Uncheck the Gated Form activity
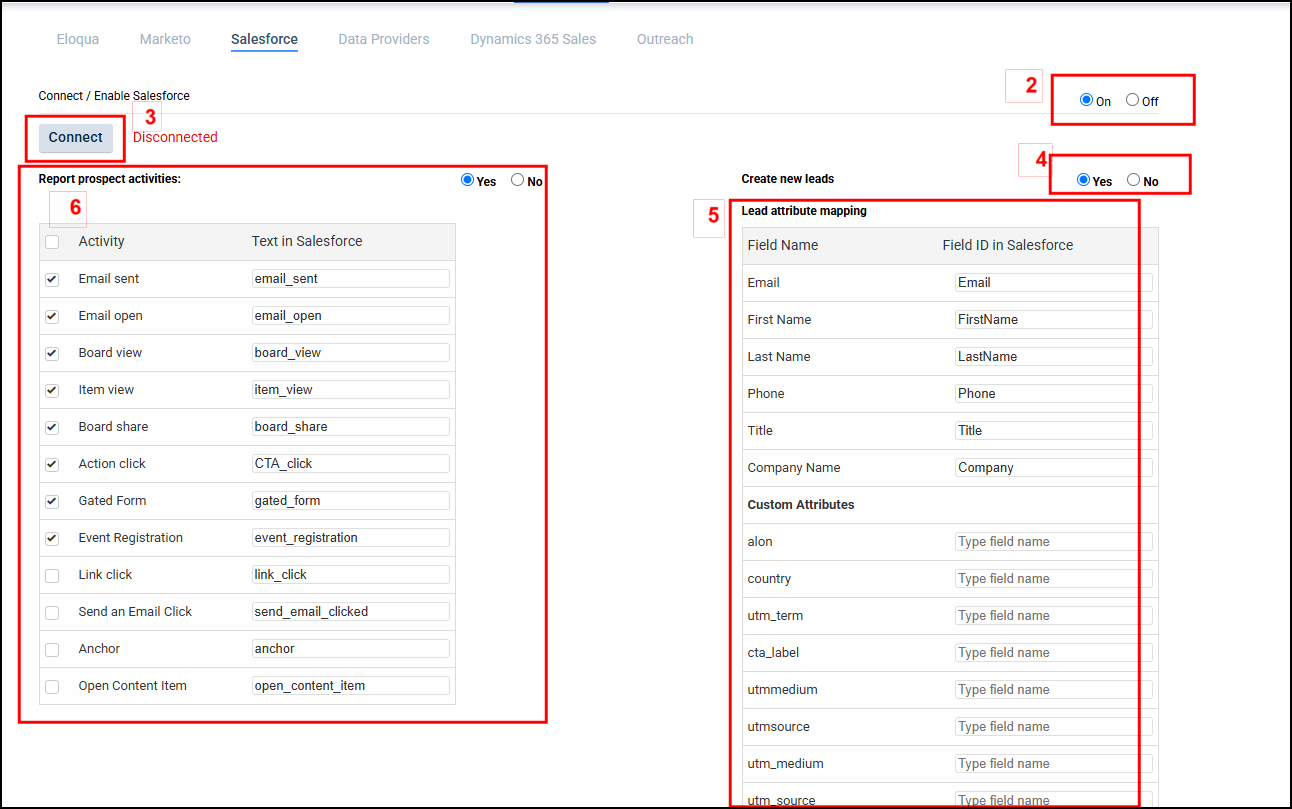 [52, 501]
